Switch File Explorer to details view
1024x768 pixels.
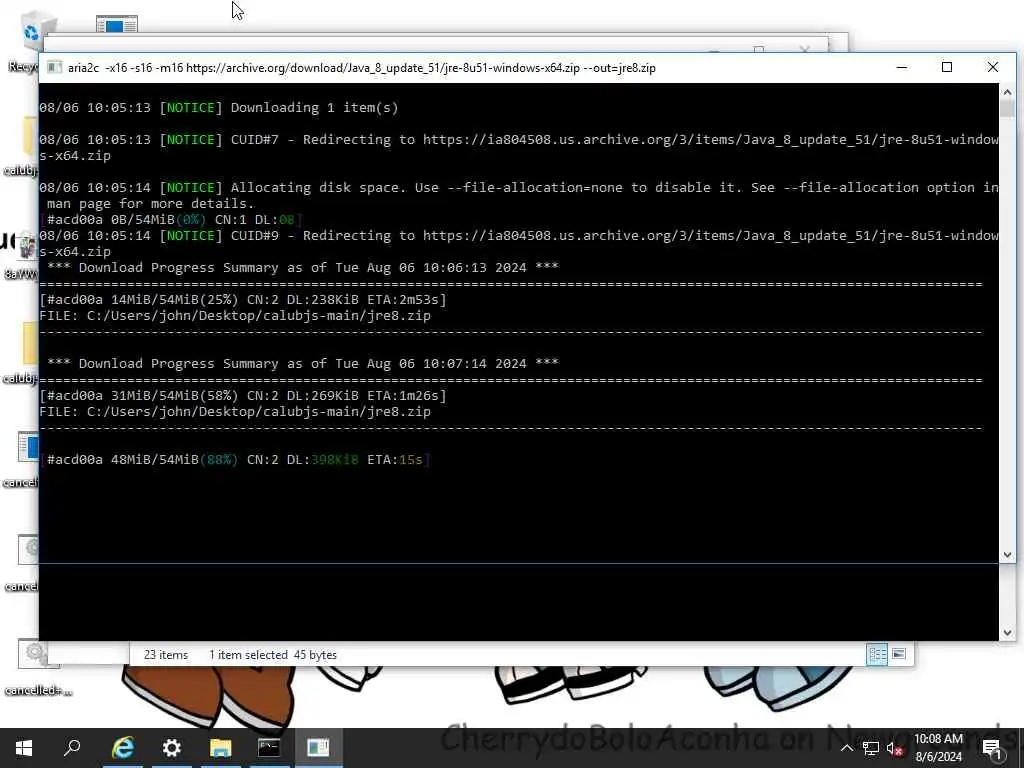pyautogui.click(x=877, y=654)
